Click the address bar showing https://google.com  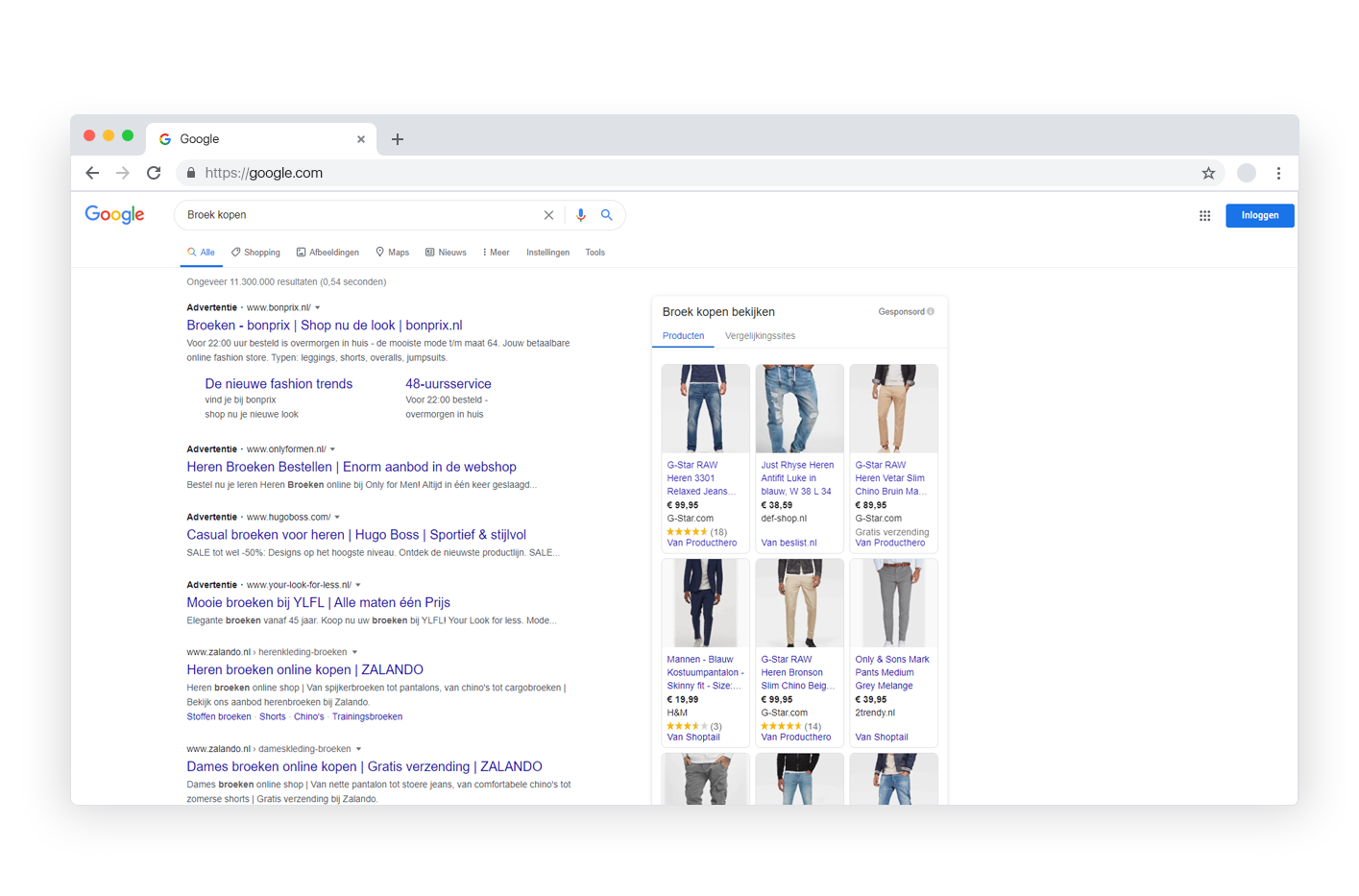point(699,173)
